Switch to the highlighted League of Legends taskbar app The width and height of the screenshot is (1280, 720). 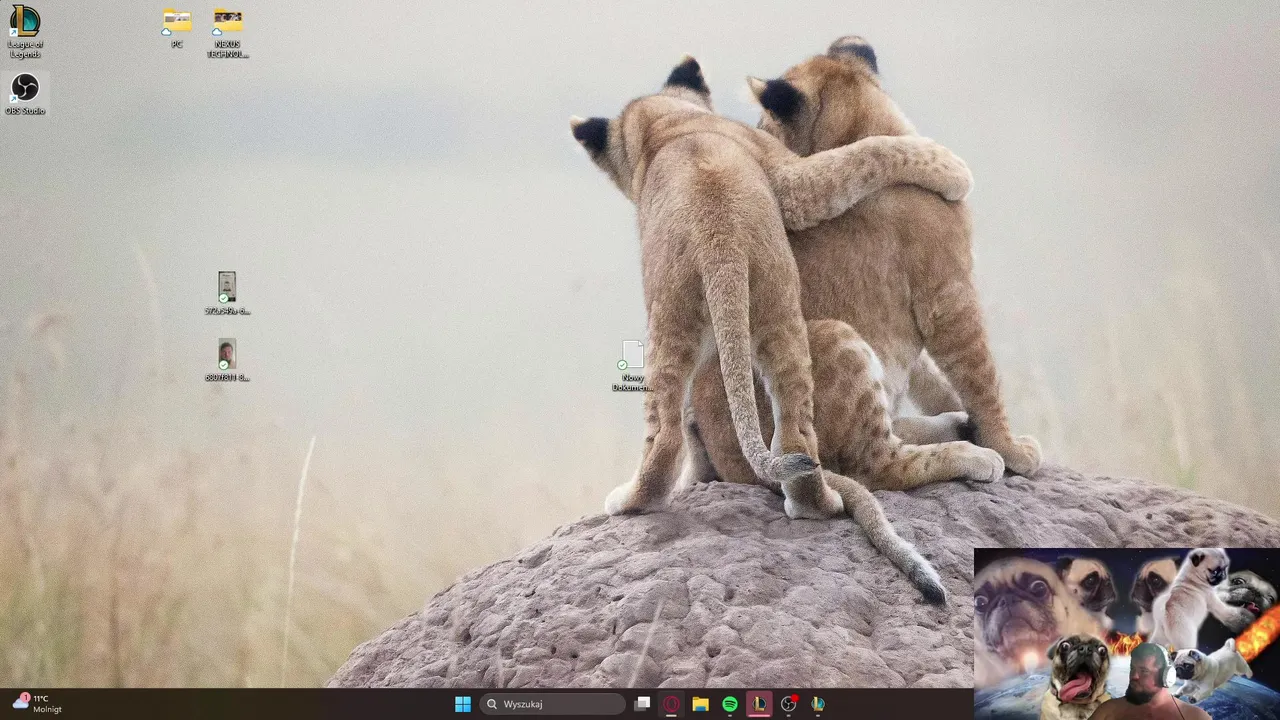[759, 704]
